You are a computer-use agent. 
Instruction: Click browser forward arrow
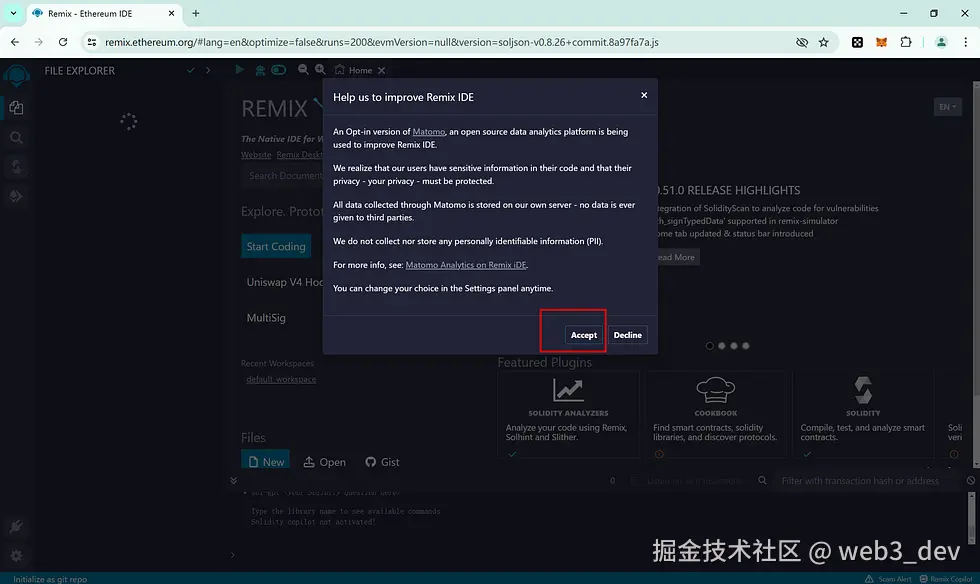pyautogui.click(x=39, y=42)
